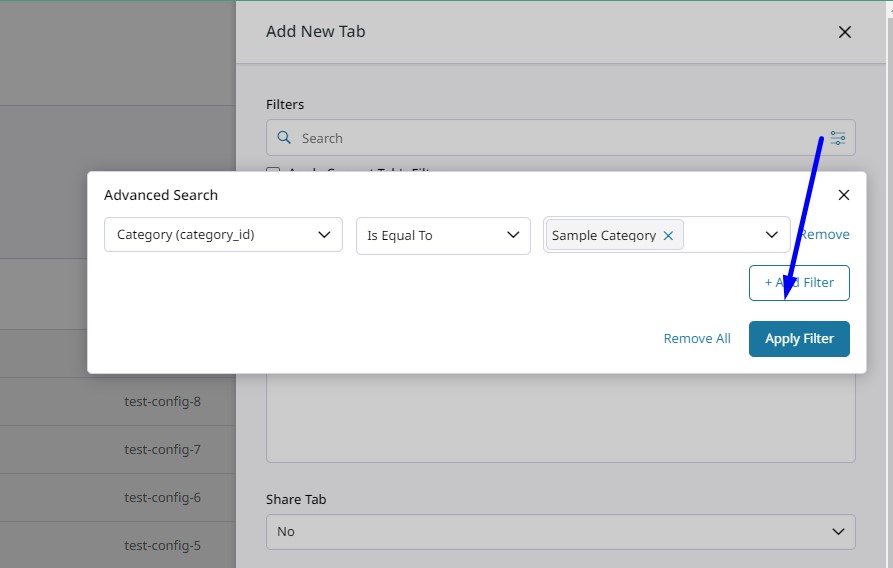Screen dimensions: 893x568
Task: Click the Remove link beside the filter row
Action: pos(826,235)
